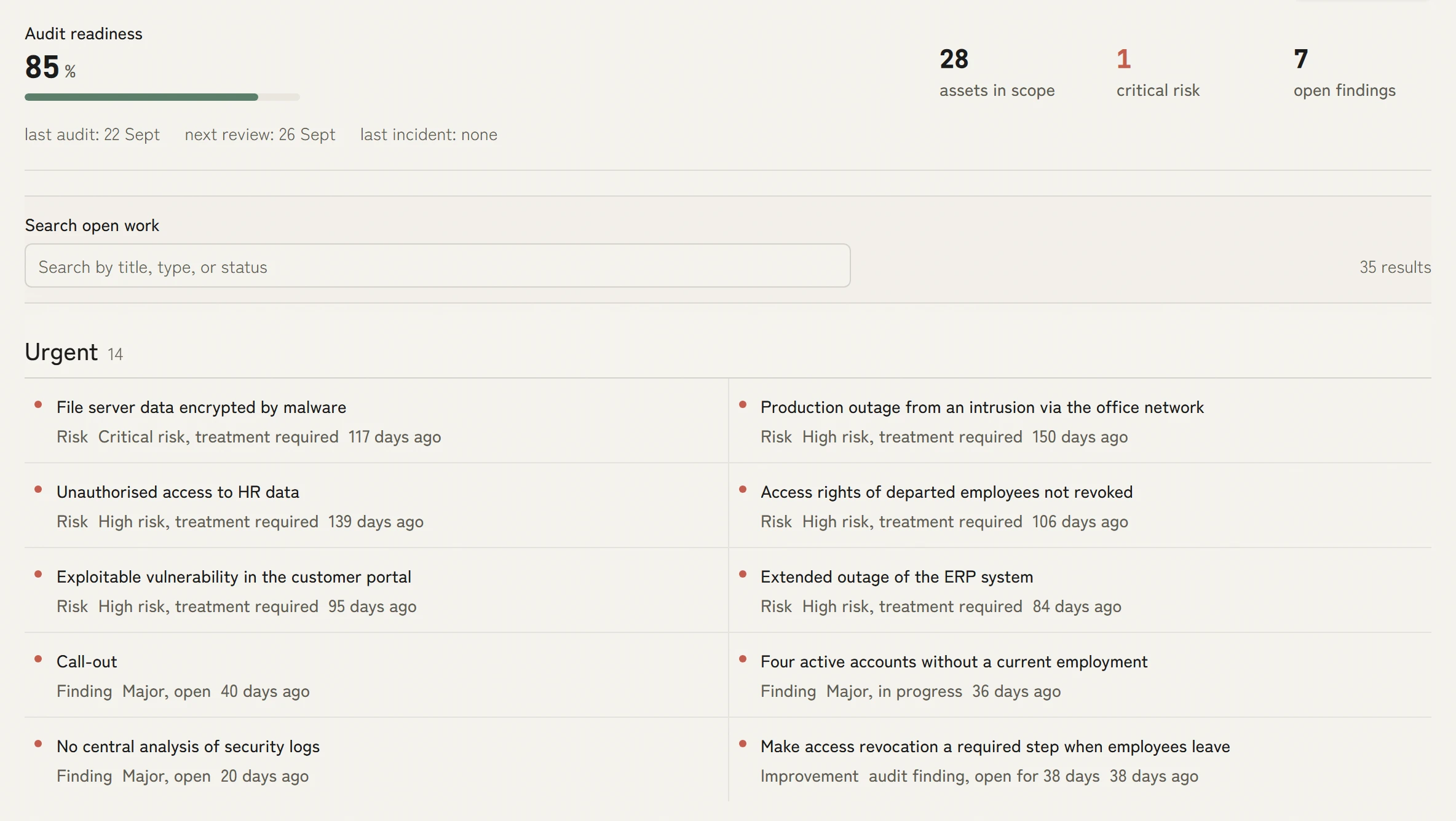The image size is (1456, 821).
Task: Open the Call-out finding
Action: 376,675
